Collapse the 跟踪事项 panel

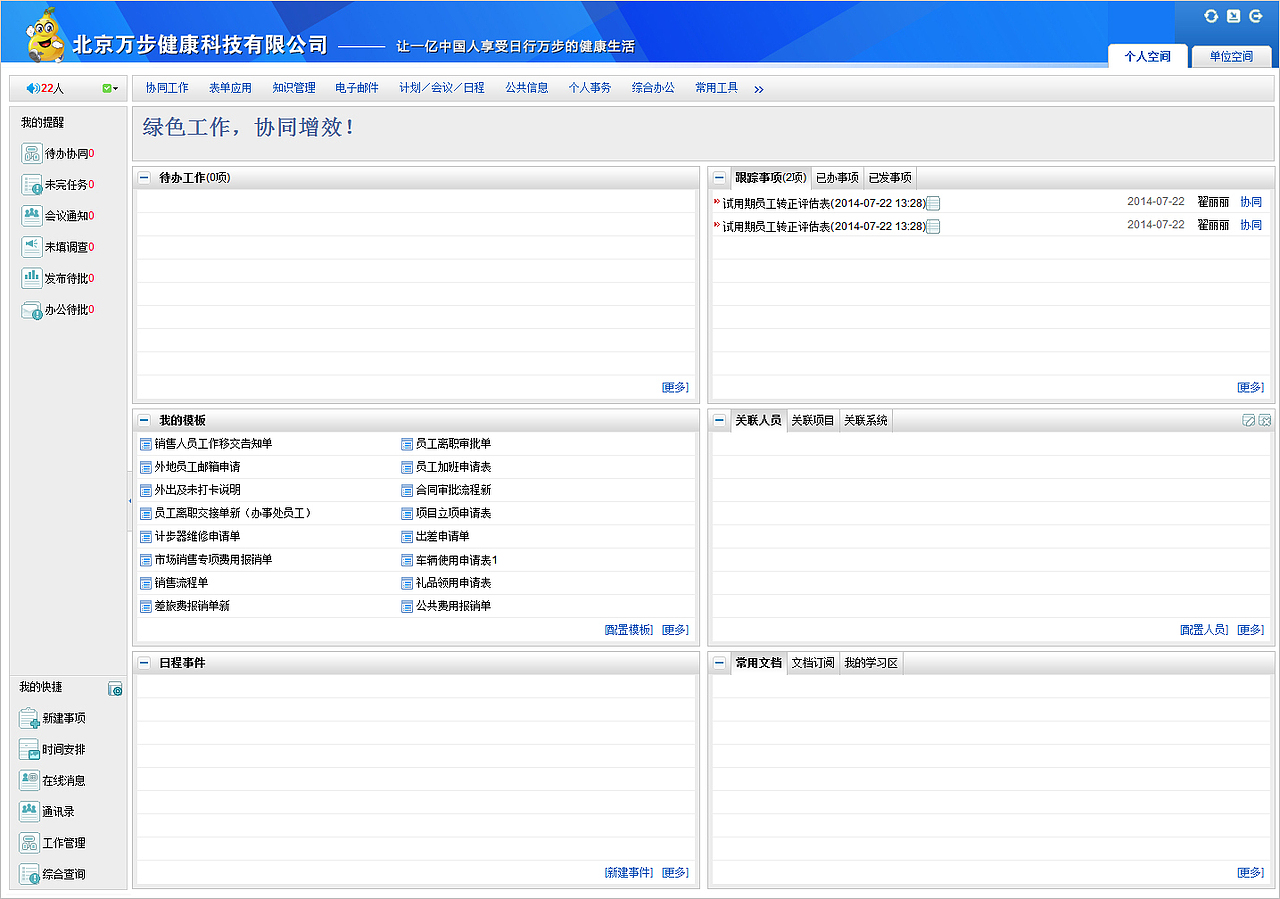click(x=720, y=178)
